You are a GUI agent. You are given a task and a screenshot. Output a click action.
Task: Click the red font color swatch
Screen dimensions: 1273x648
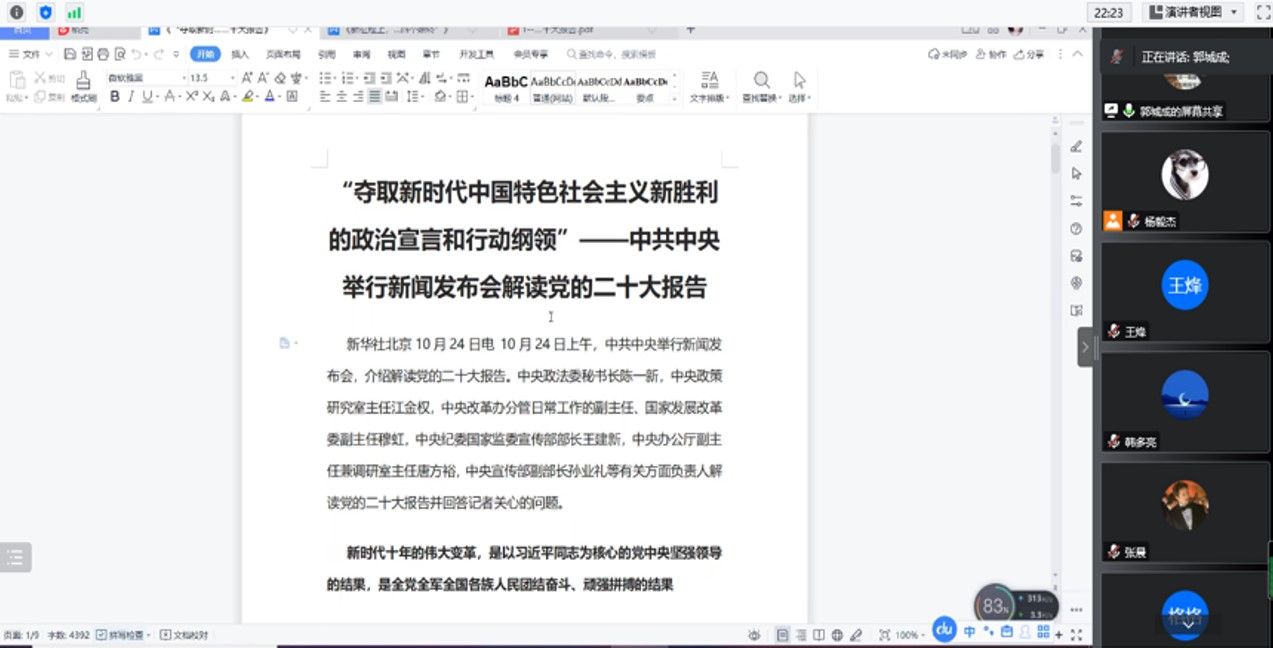[270, 97]
